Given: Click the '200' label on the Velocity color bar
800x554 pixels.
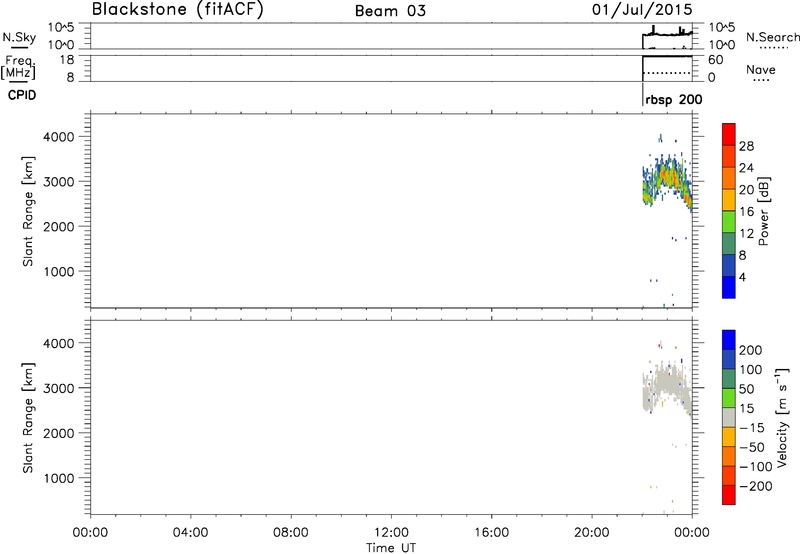Looking at the screenshot, I should click(x=751, y=350).
